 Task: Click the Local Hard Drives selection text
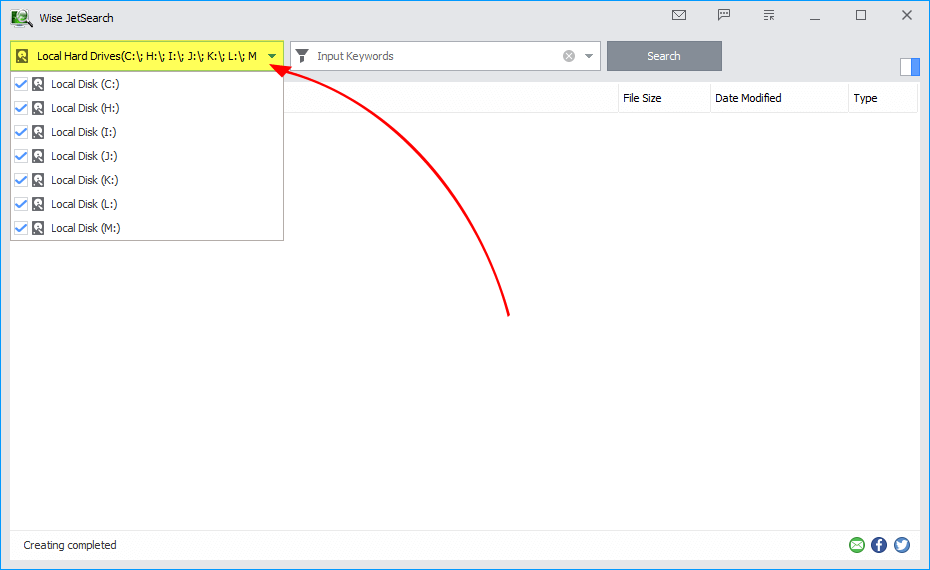pyautogui.click(x=146, y=56)
